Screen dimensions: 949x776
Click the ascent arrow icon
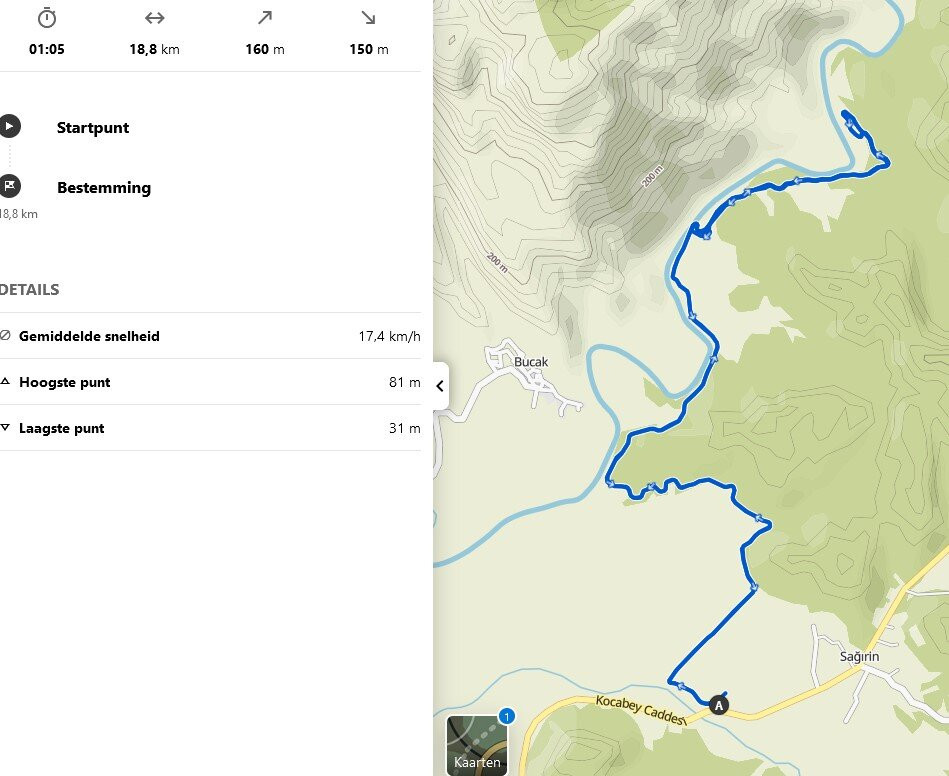coord(264,18)
